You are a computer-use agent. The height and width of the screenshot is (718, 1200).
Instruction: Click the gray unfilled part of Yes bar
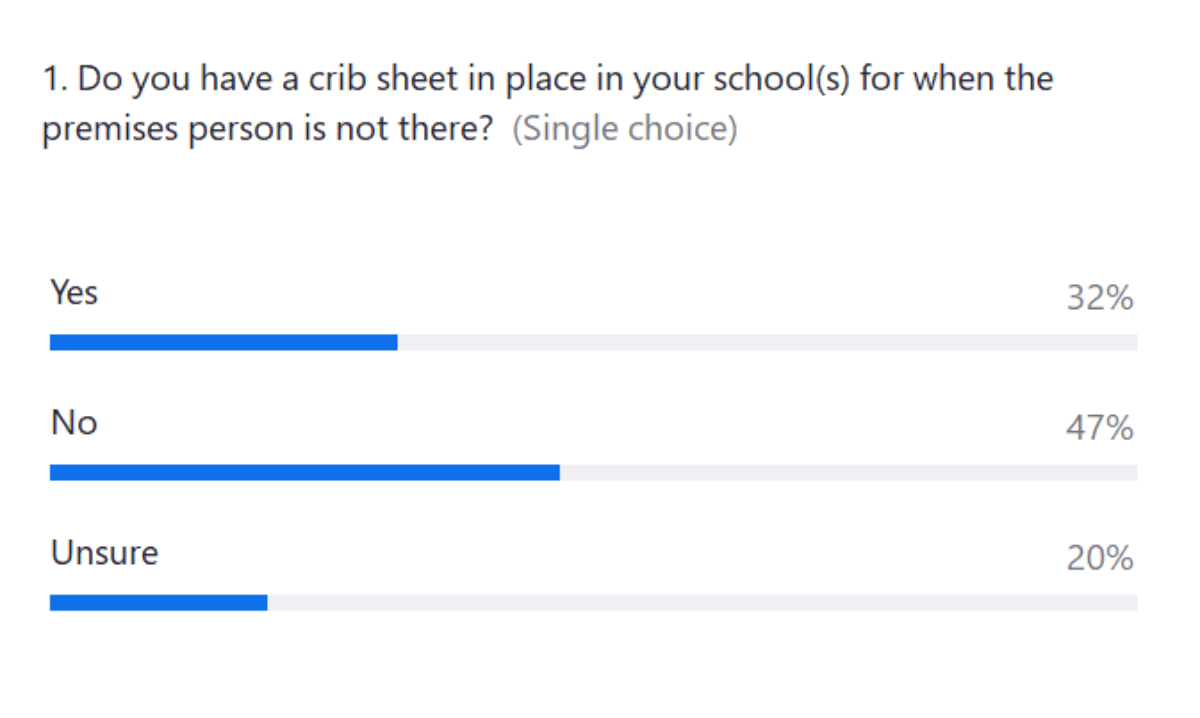point(767,343)
